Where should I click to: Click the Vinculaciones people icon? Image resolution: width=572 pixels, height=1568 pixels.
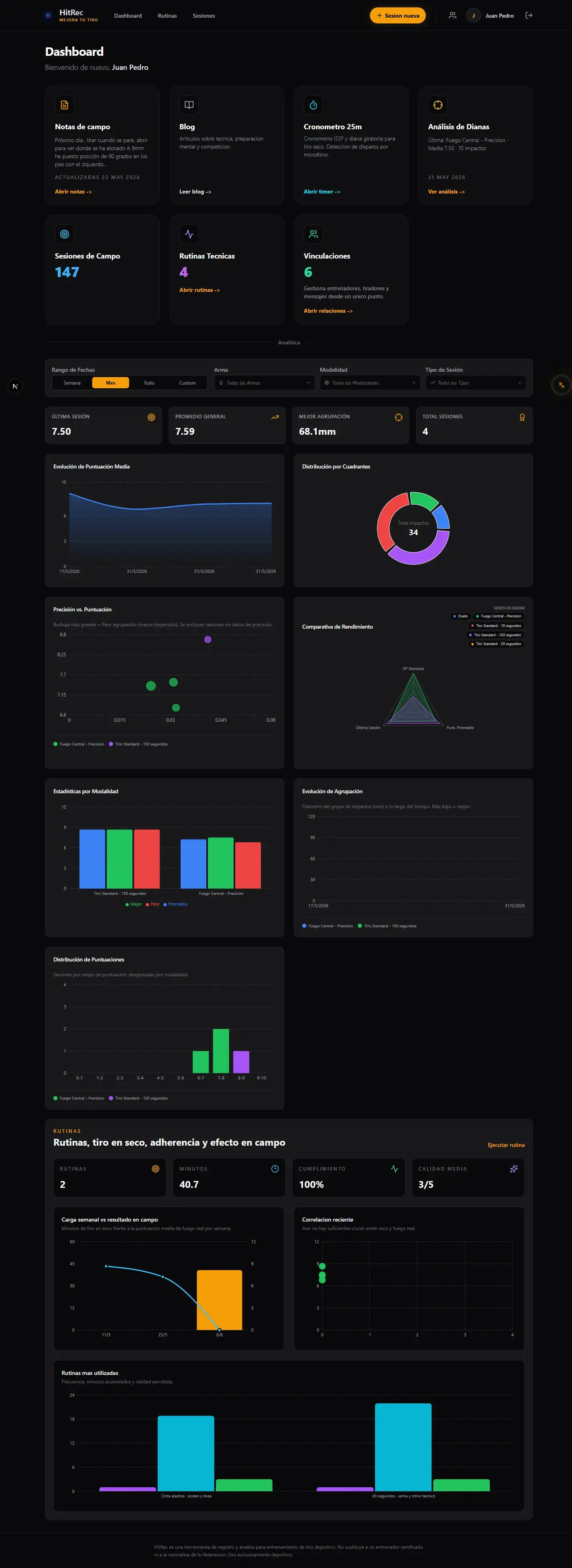click(313, 234)
